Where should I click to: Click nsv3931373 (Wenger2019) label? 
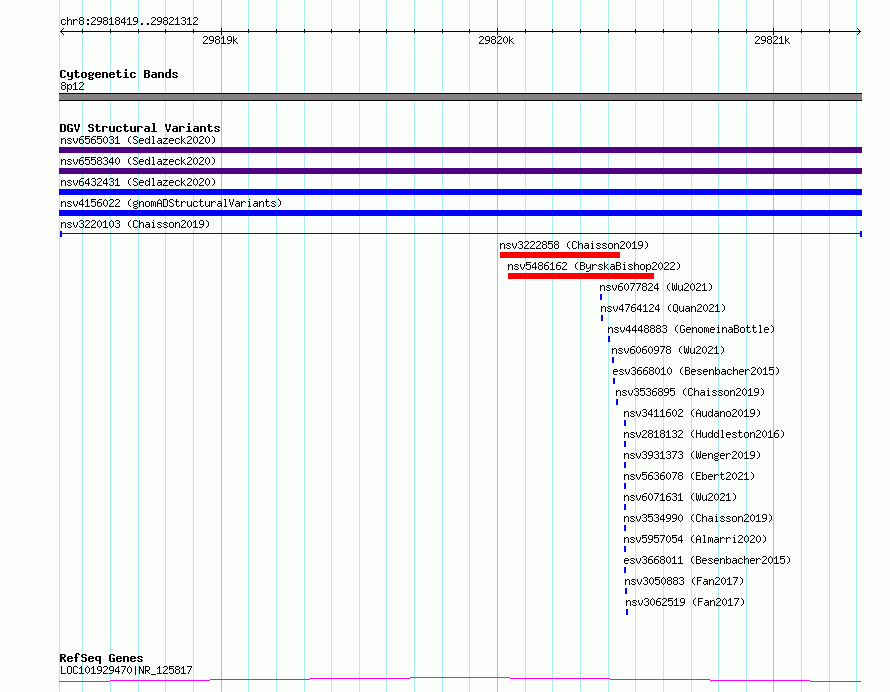(x=692, y=455)
